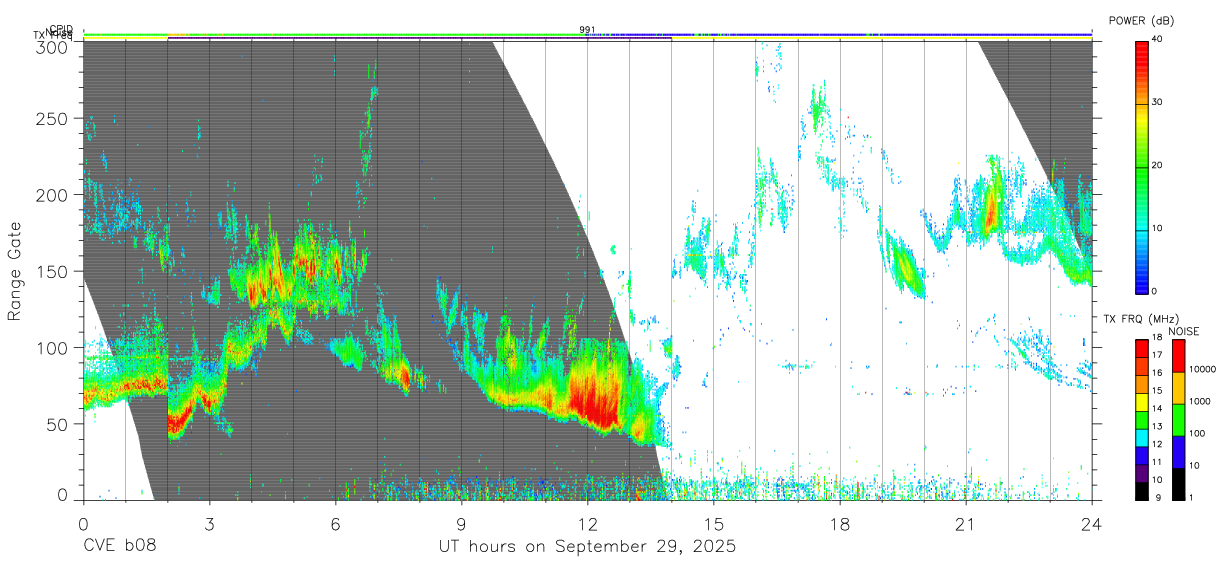Image resolution: width=1228 pixels, height=567 pixels.
Task: Click the 9 label on TX FRQ scale
Action: (x=1156, y=498)
